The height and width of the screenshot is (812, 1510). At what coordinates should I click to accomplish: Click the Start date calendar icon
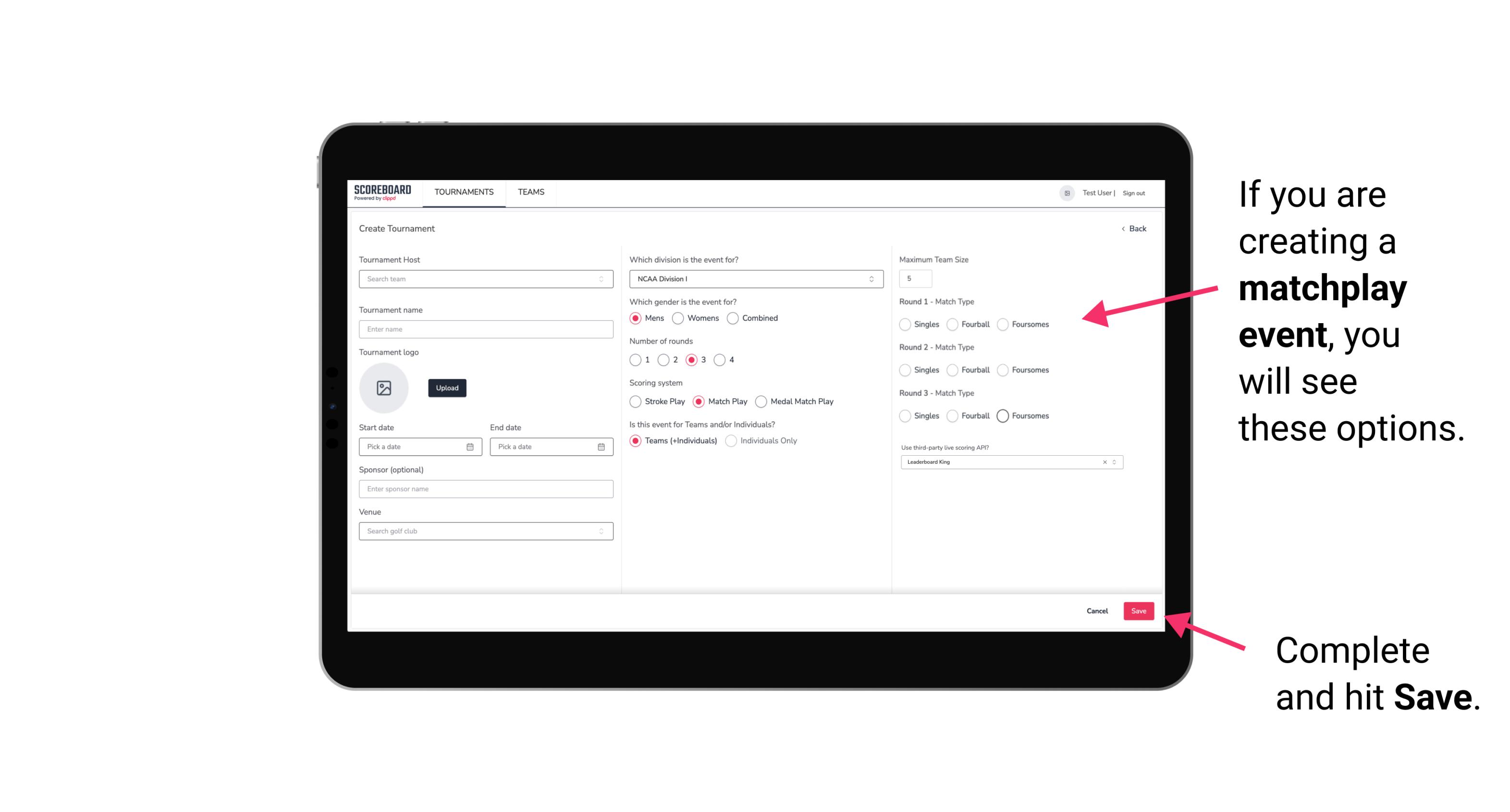(x=470, y=446)
